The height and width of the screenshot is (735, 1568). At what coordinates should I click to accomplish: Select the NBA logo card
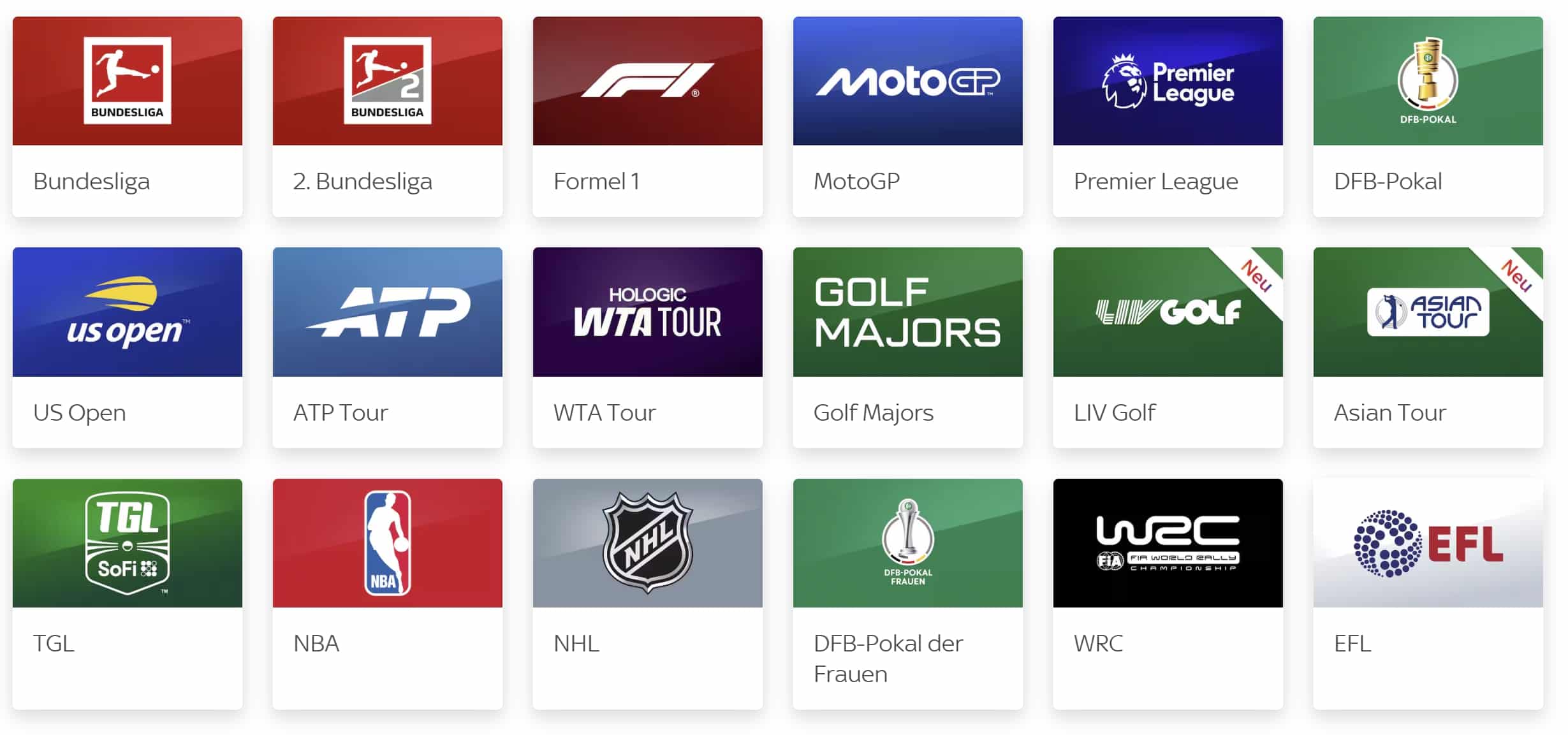click(x=388, y=543)
